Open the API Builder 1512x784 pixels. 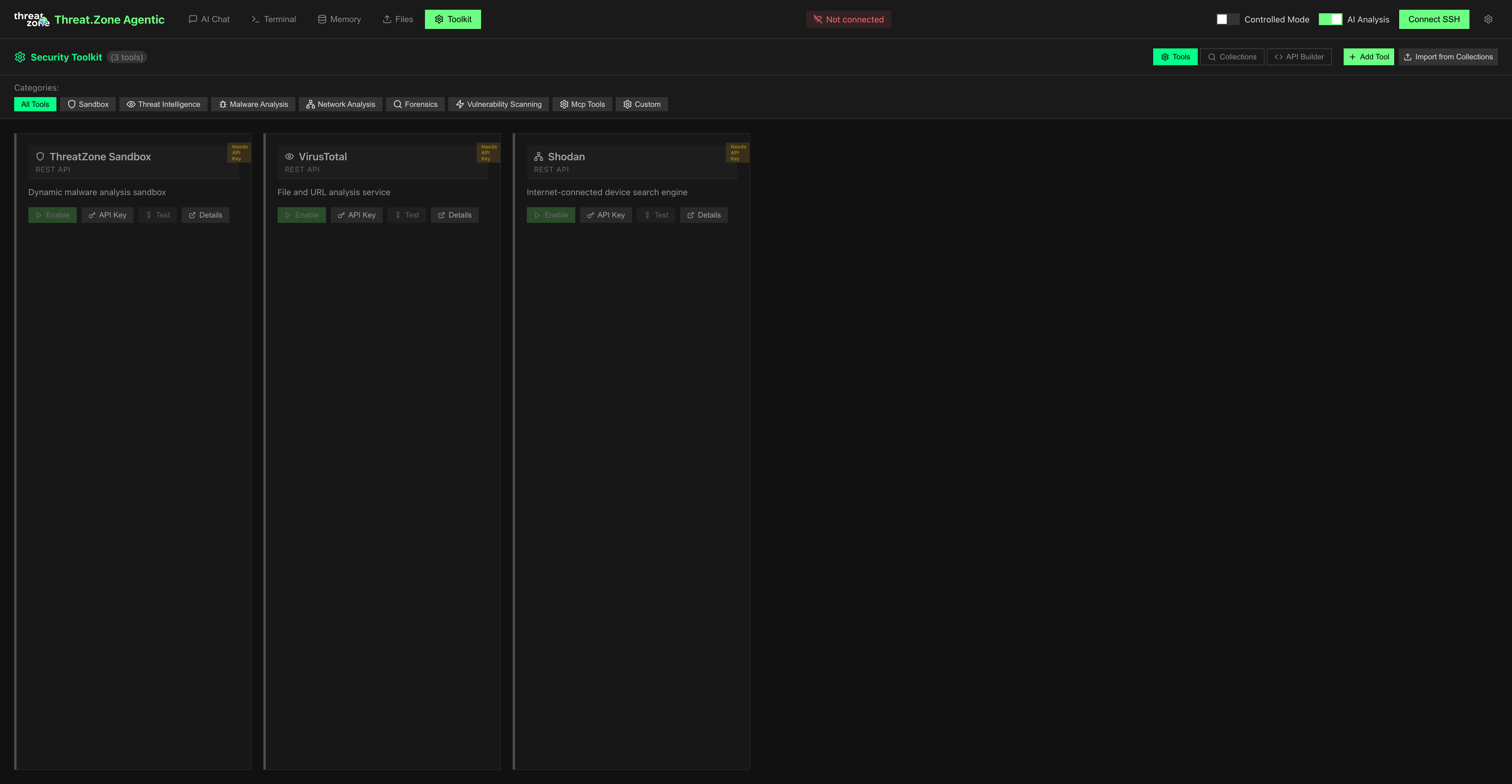click(1299, 56)
